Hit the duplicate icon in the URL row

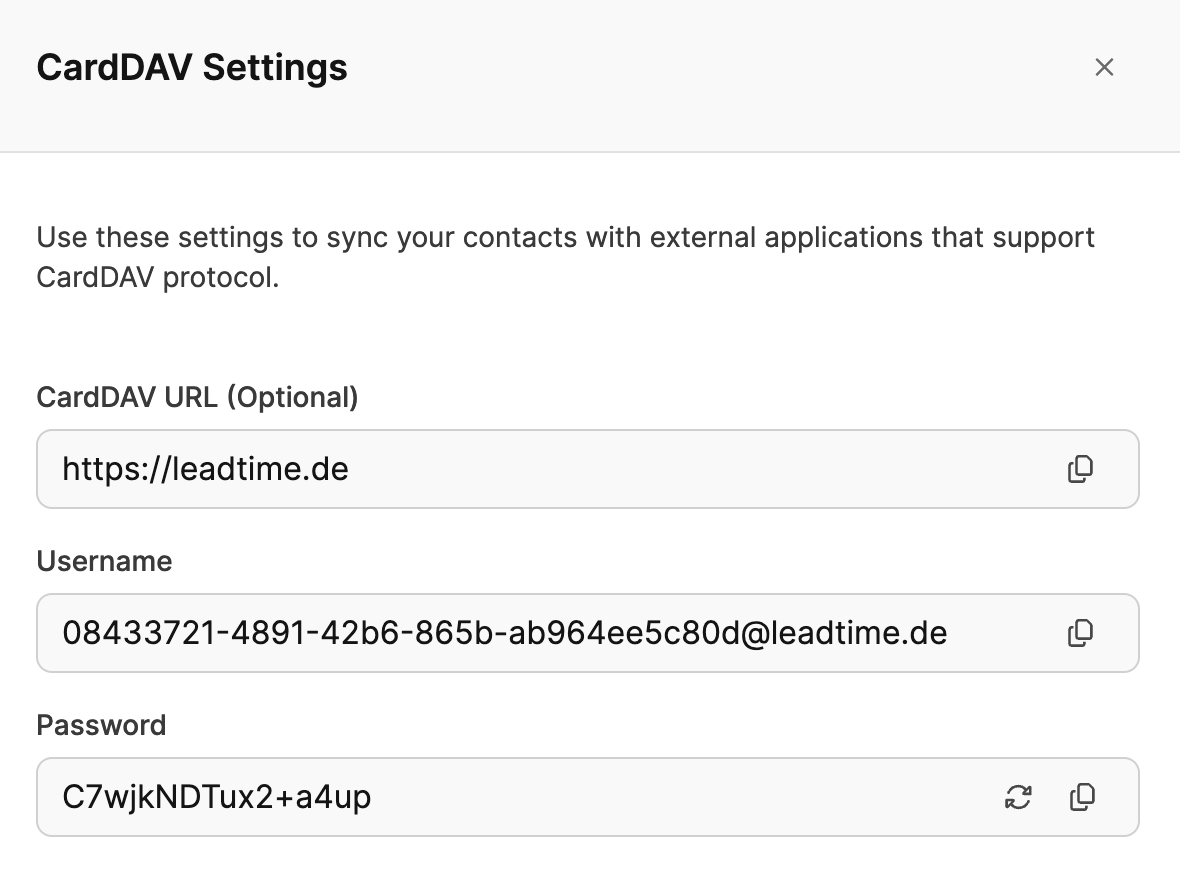(x=1080, y=469)
